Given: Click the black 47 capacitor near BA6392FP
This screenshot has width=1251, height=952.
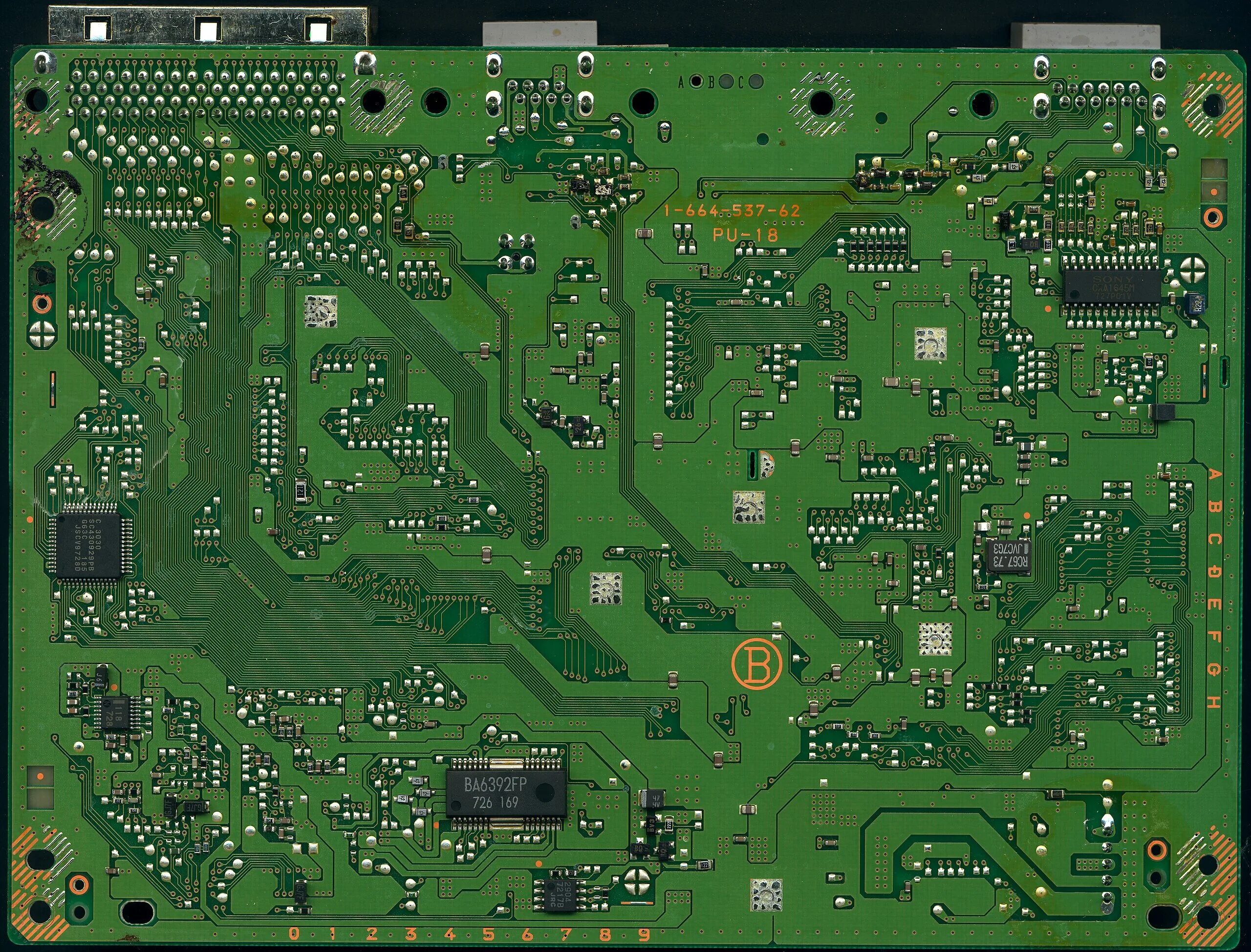Looking at the screenshot, I should 652,800.
